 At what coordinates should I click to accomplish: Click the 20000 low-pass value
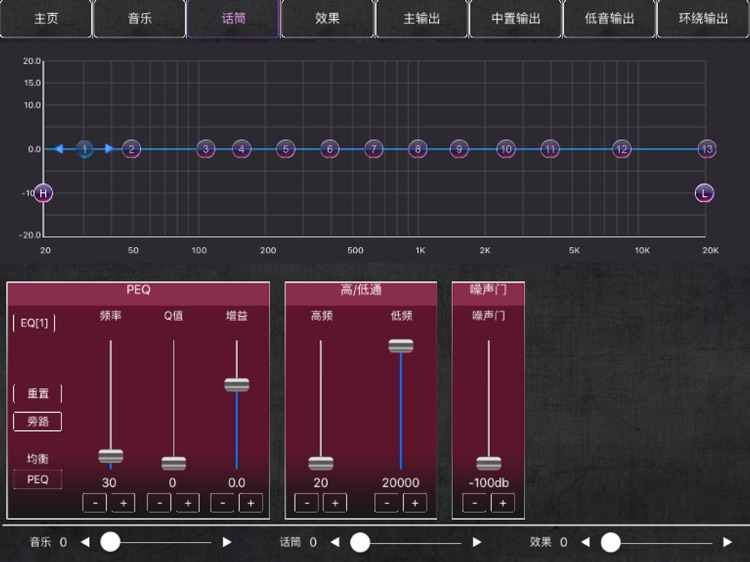click(401, 483)
